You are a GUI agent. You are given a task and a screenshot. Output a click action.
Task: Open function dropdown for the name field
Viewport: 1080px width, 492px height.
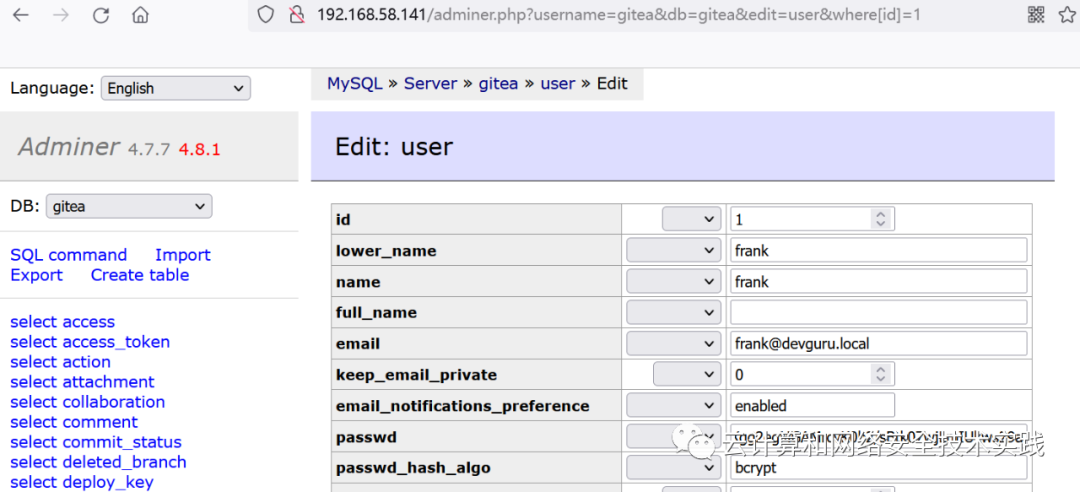pos(674,282)
